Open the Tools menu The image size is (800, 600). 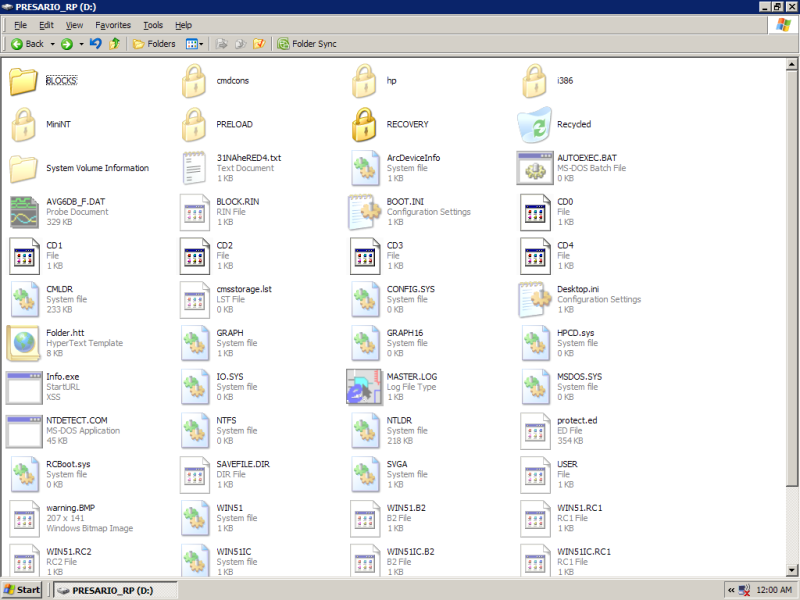[153, 25]
